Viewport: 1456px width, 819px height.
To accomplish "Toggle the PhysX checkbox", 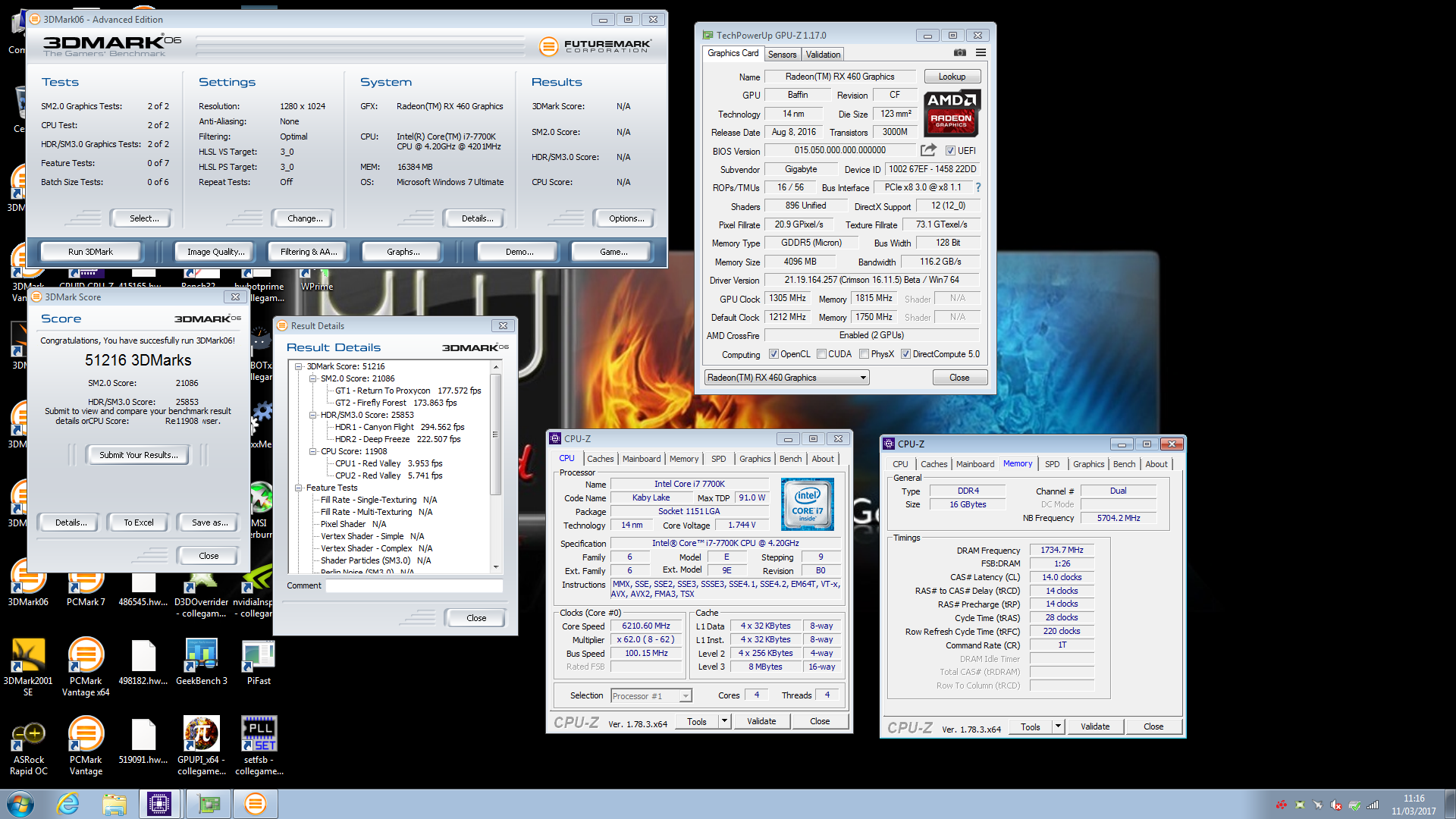I will tap(864, 354).
